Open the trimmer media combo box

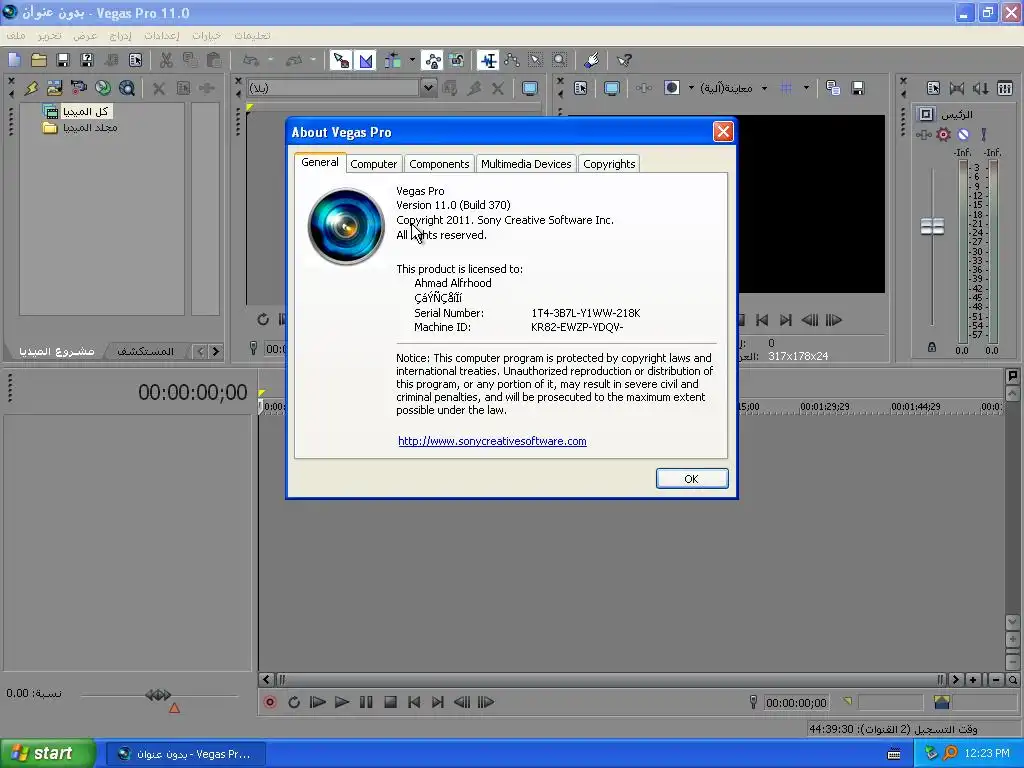point(342,88)
